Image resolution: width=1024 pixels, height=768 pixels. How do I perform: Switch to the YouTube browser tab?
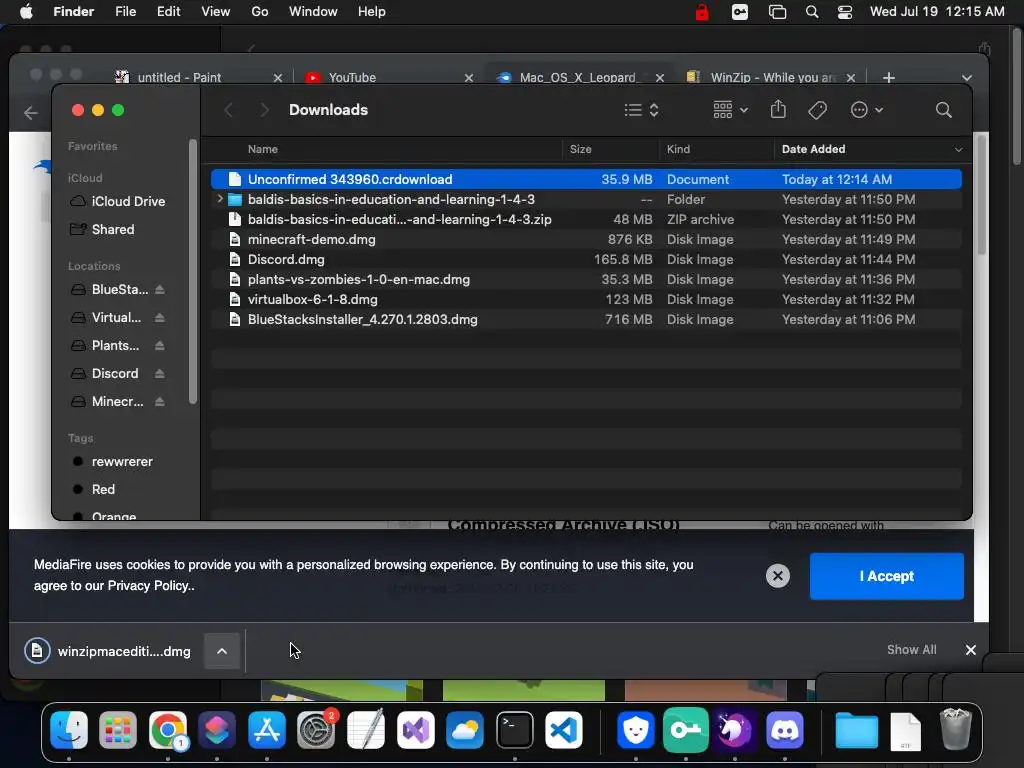387,77
